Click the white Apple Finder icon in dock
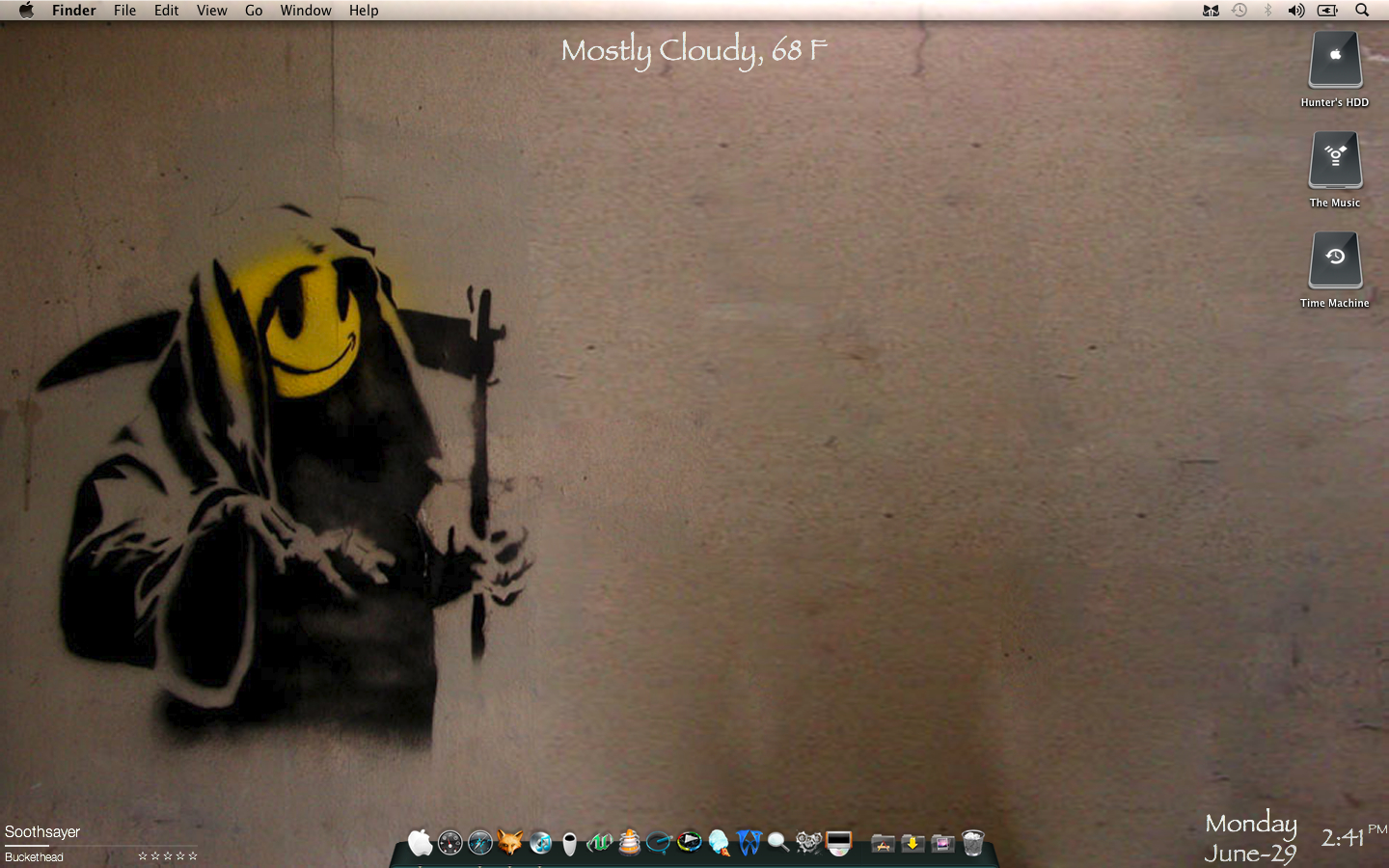 [421, 843]
